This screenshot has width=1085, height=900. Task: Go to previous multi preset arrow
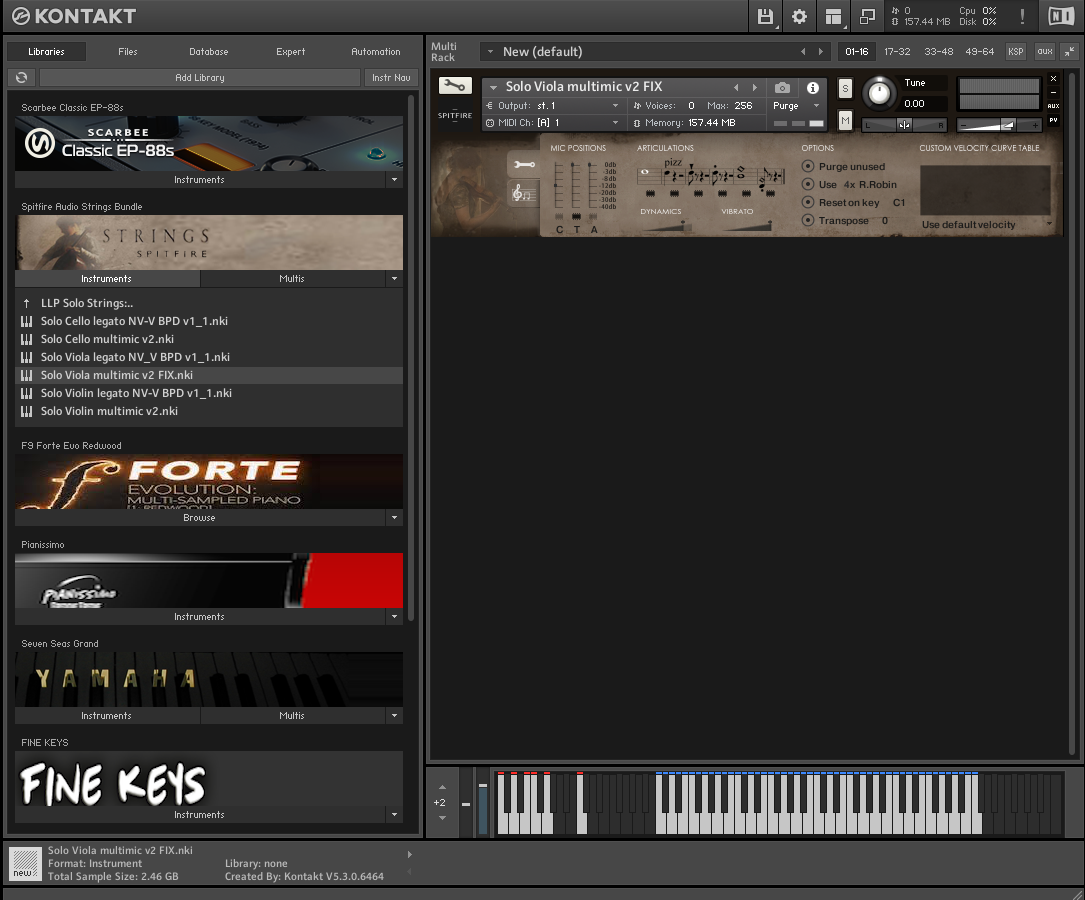(803, 51)
